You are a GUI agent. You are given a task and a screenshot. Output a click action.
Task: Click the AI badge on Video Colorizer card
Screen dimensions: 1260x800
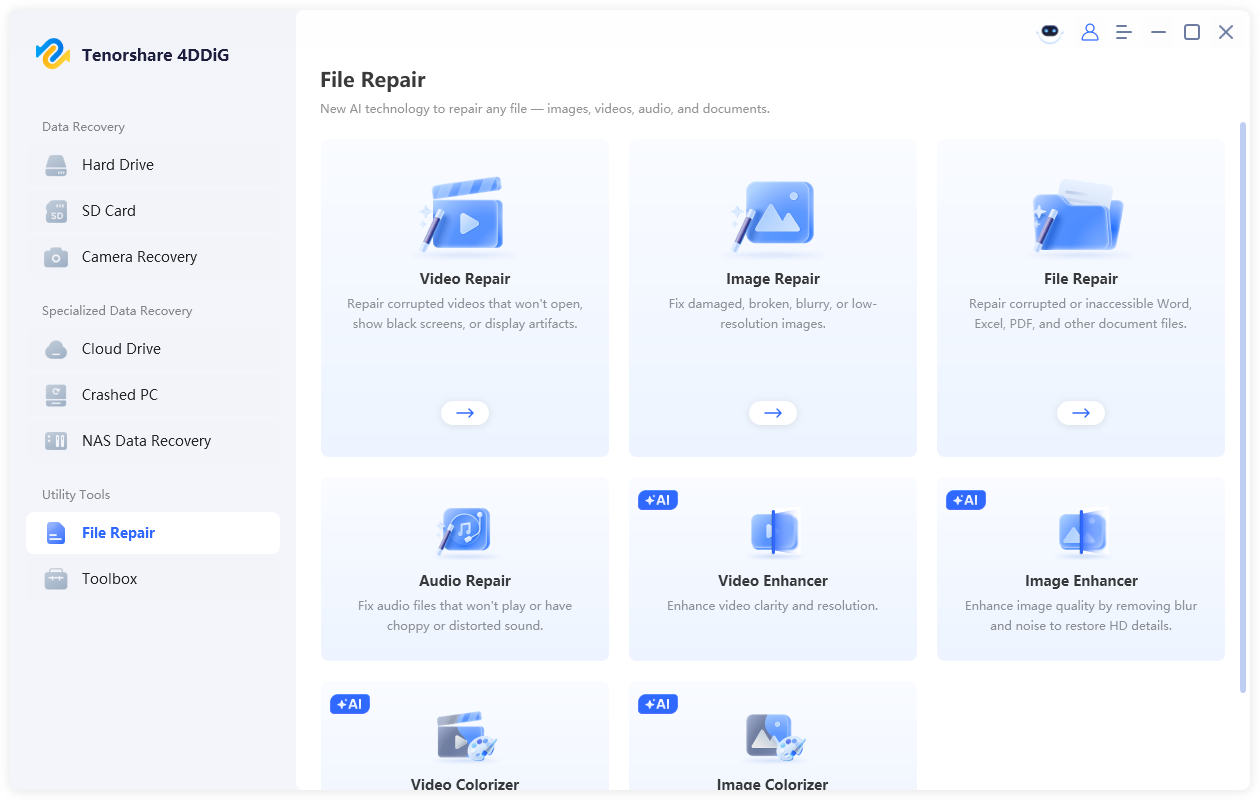tap(350, 704)
